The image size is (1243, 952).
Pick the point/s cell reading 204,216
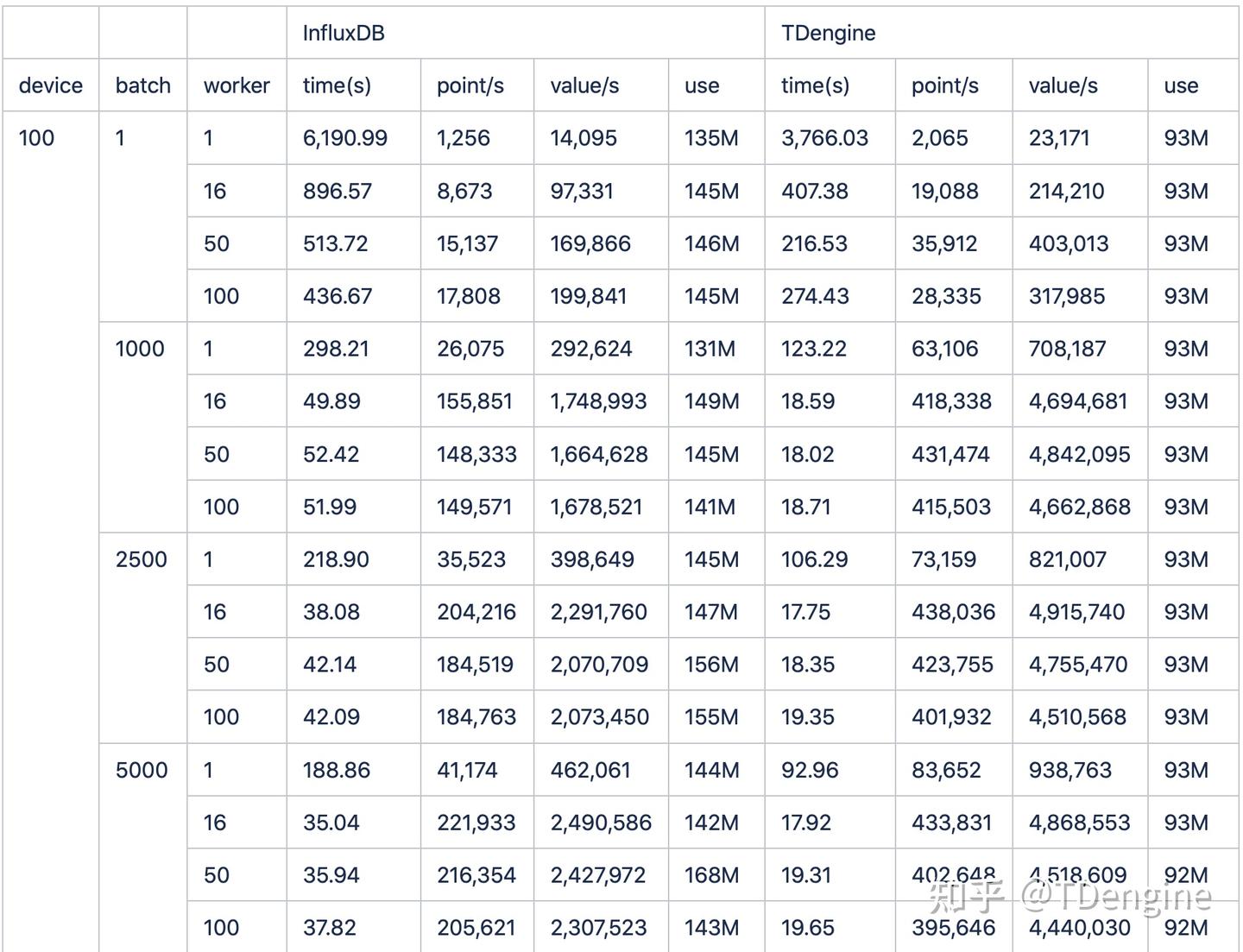point(476,612)
